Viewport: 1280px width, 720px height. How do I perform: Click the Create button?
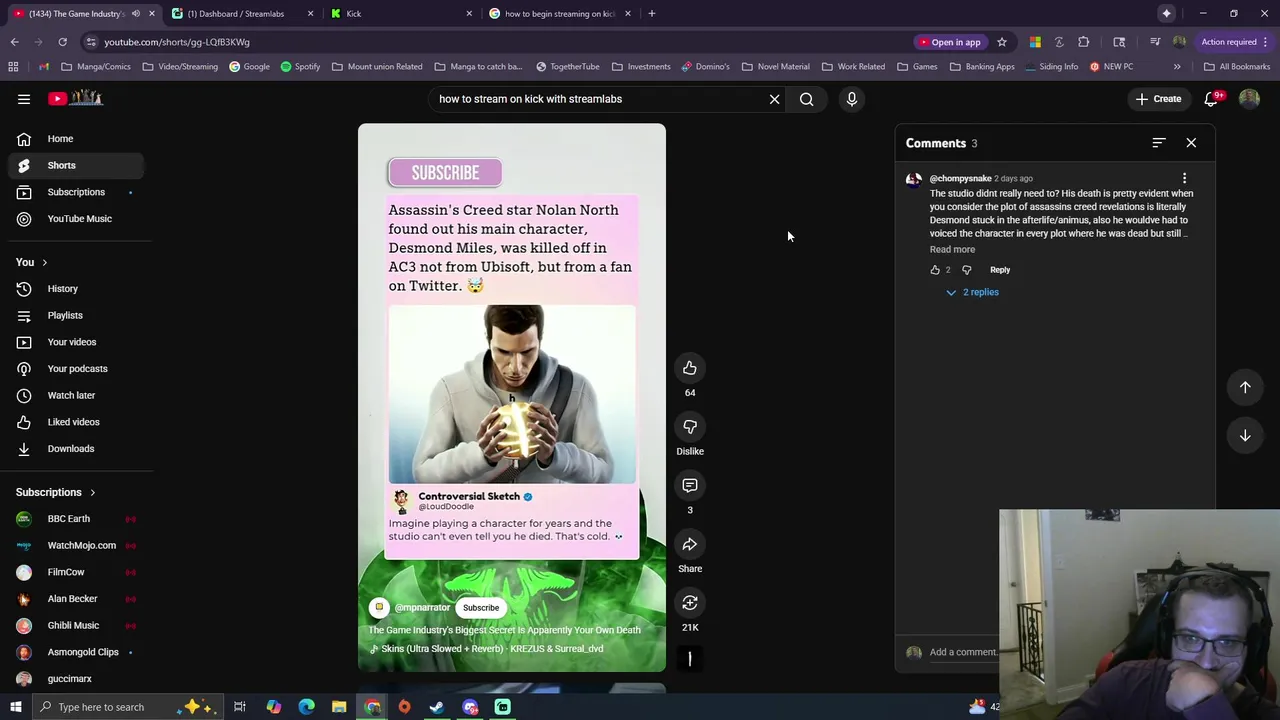click(x=1158, y=99)
